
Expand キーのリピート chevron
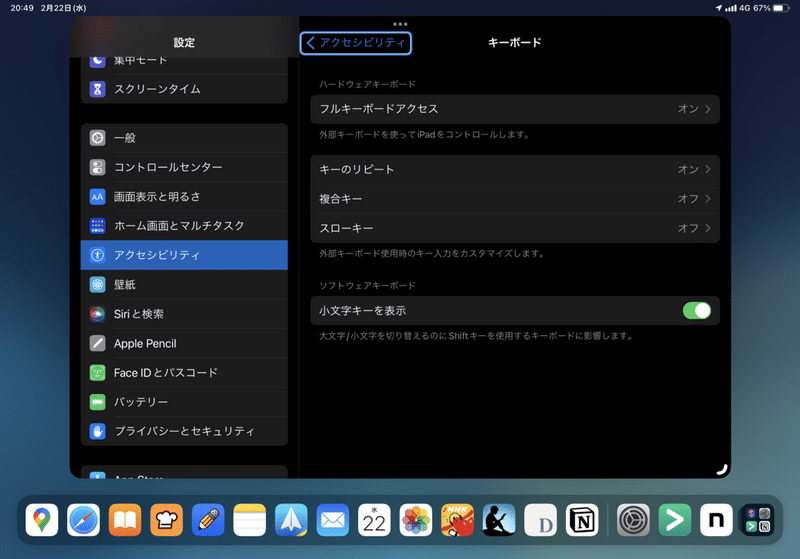click(x=708, y=169)
